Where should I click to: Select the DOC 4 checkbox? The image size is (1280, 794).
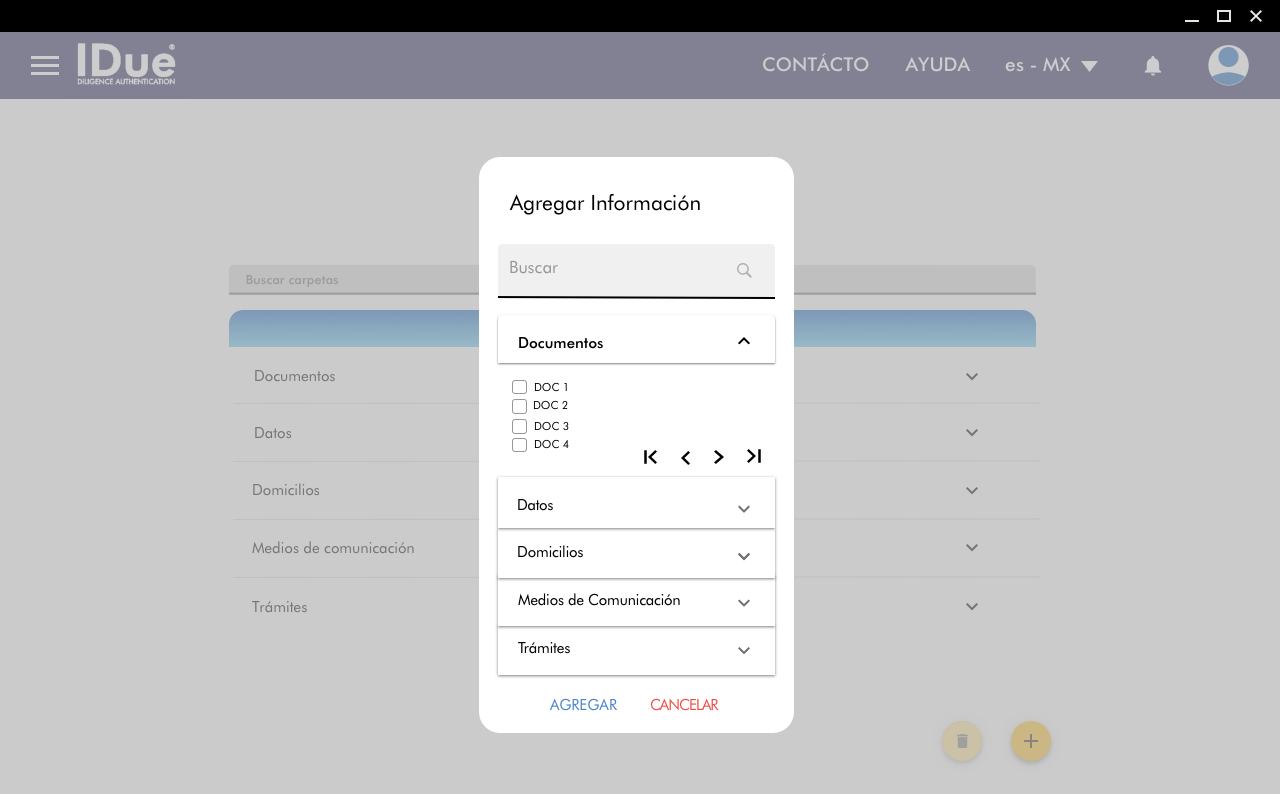click(x=519, y=445)
